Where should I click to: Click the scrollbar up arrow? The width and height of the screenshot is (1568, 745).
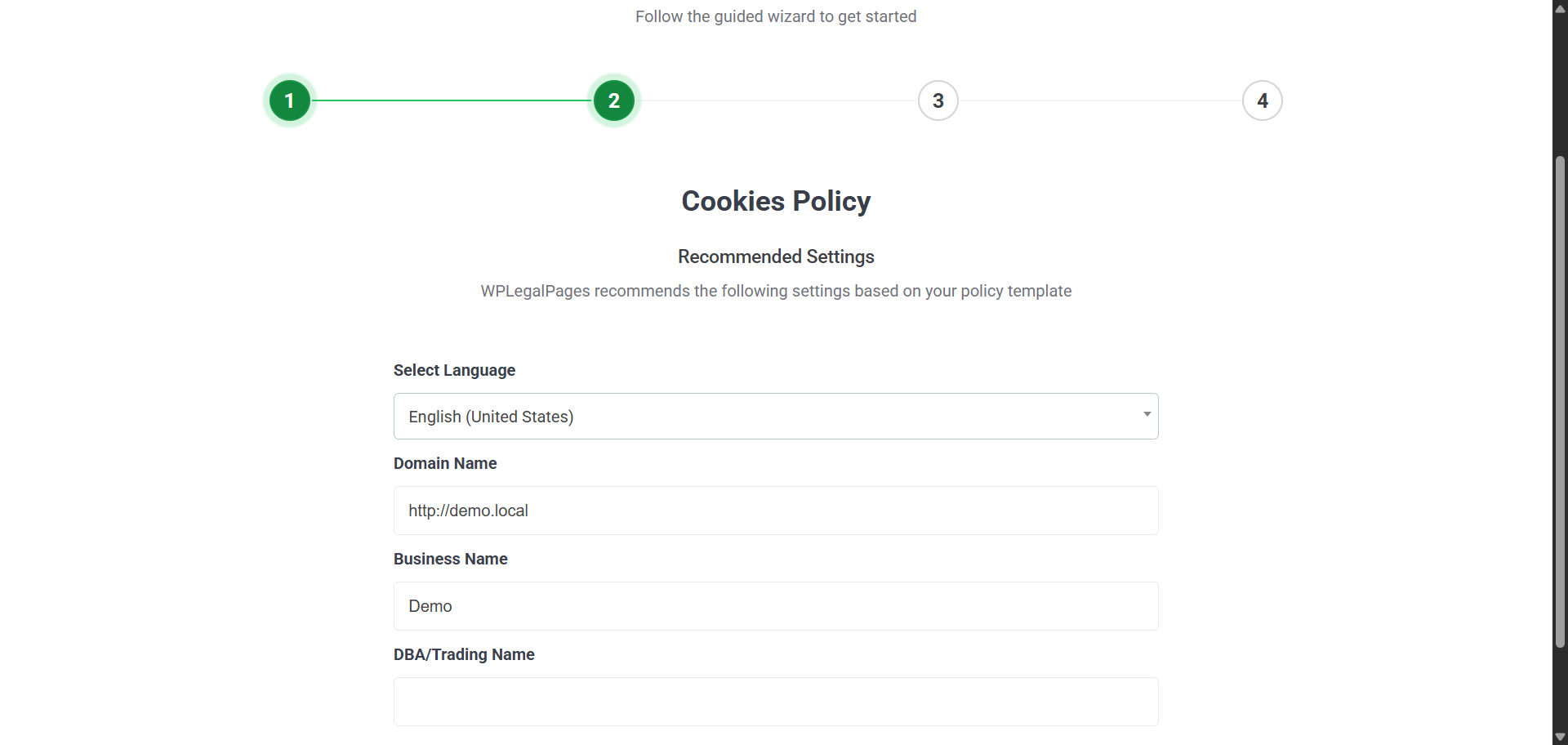[x=1560, y=9]
